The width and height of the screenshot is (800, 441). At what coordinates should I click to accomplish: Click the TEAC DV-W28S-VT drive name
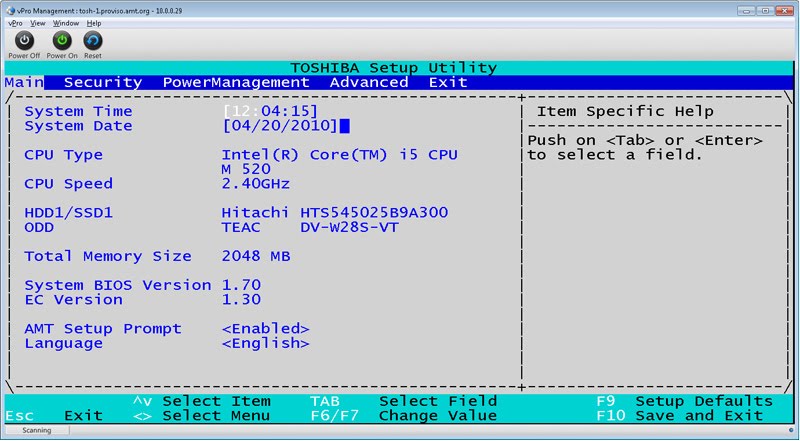pyautogui.click(x=310, y=228)
